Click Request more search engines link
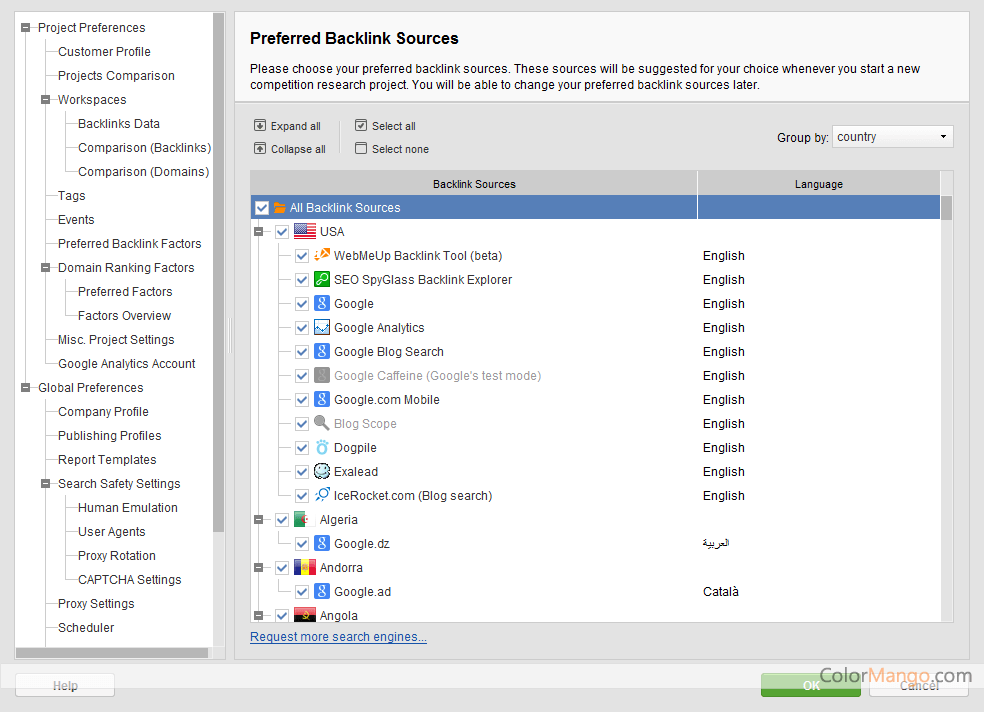The width and height of the screenshot is (984, 712). tap(338, 637)
